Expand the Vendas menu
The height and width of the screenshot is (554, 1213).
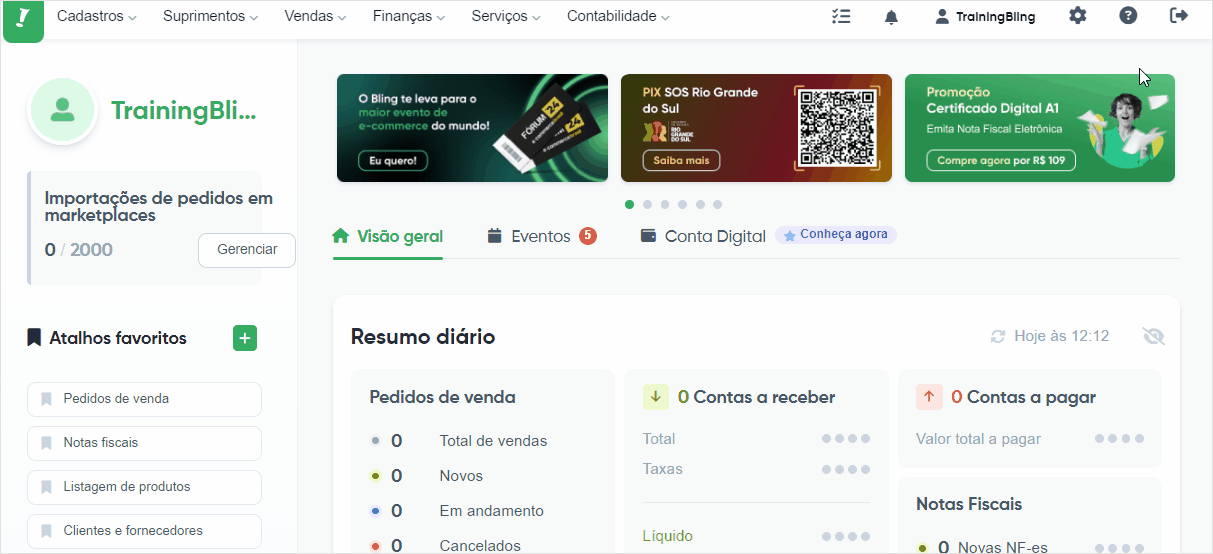point(315,16)
